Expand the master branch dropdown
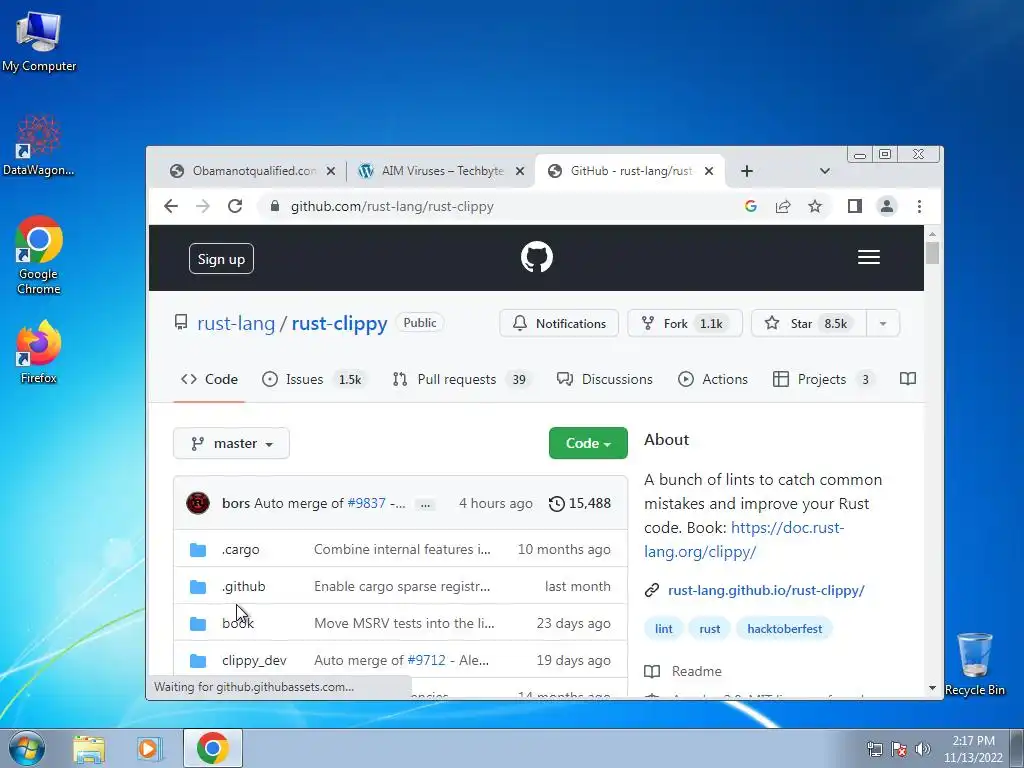The width and height of the screenshot is (1024, 768). [x=231, y=443]
